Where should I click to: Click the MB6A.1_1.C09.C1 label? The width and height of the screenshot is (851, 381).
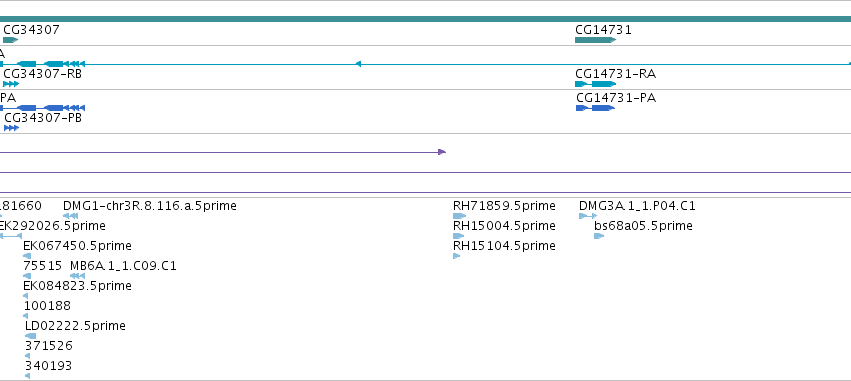[123, 266]
